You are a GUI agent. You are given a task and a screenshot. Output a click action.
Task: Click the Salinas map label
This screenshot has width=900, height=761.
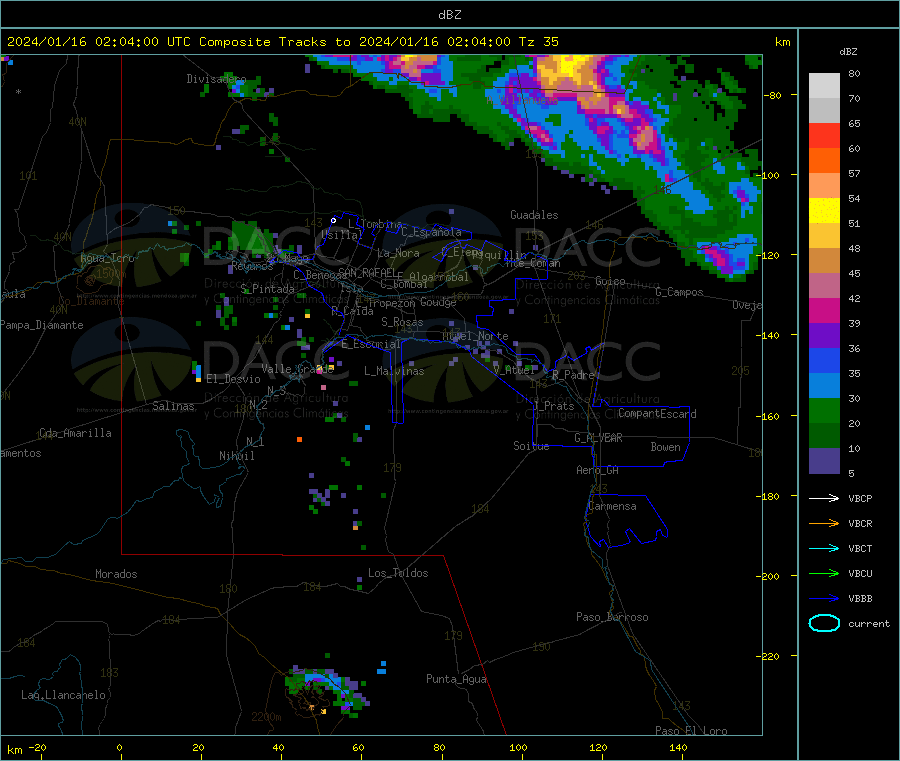pos(173,406)
